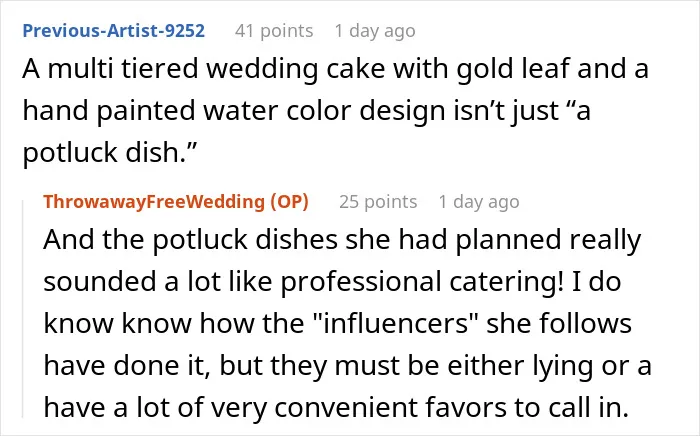Image resolution: width=700 pixels, height=436 pixels.
Task: Click the 'have done it' phrase
Action: (x=126, y=365)
